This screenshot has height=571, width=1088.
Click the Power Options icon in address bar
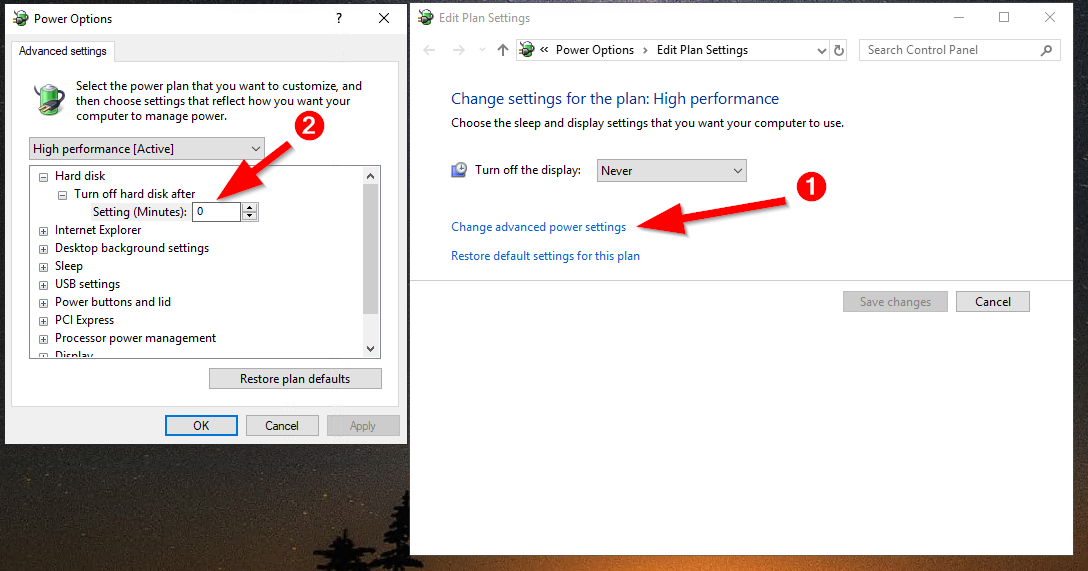(527, 50)
